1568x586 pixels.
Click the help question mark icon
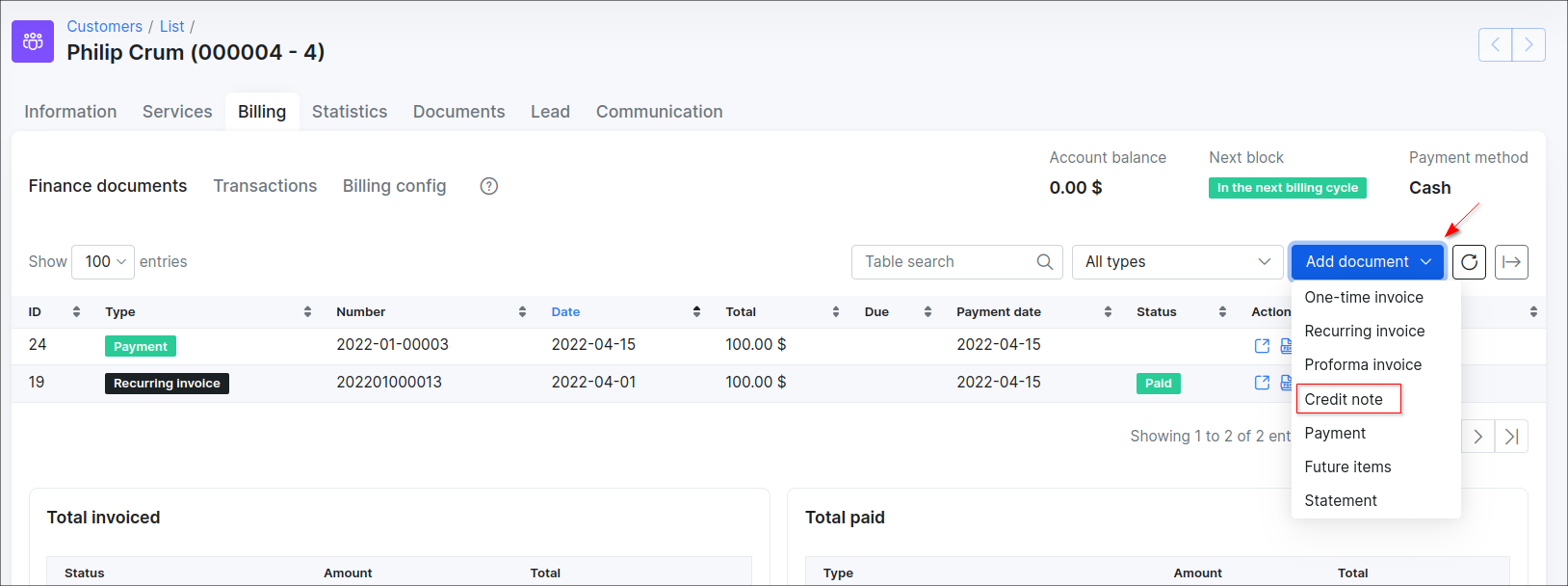[489, 186]
